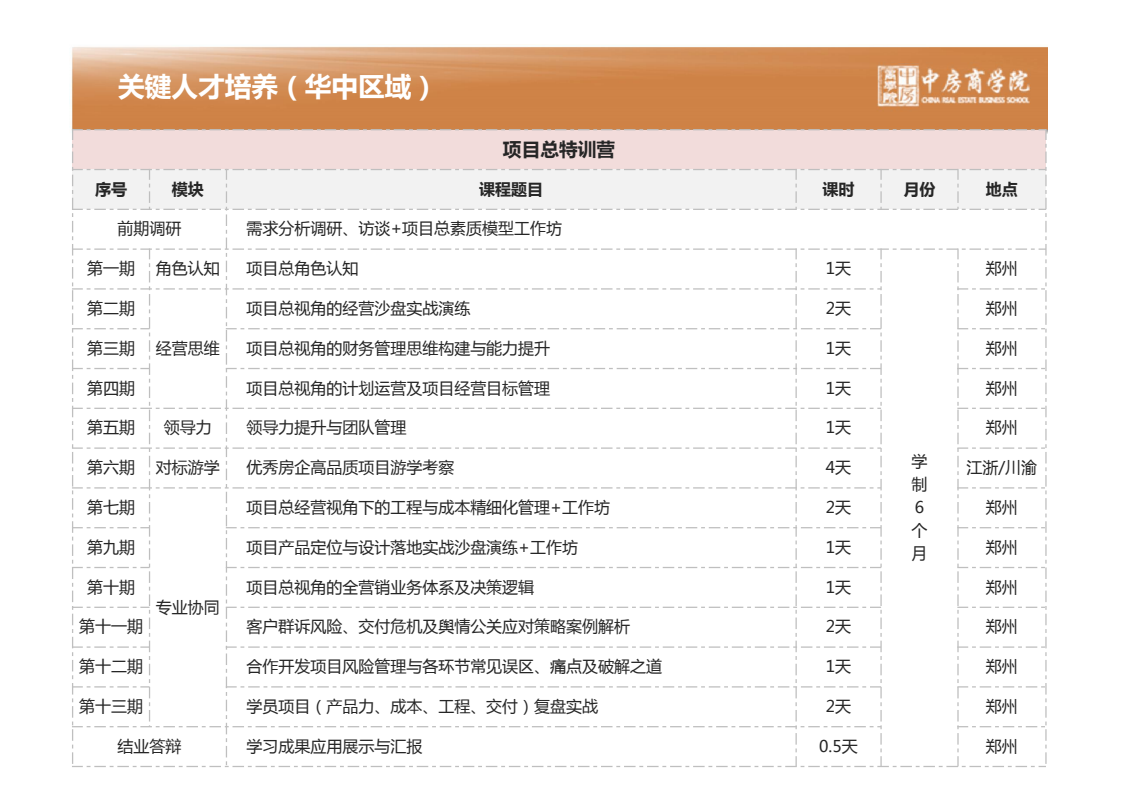Image resolution: width=1121 pixels, height=789 pixels.
Task: Click the 江浙/川渝 location cell
Action: tap(1001, 467)
